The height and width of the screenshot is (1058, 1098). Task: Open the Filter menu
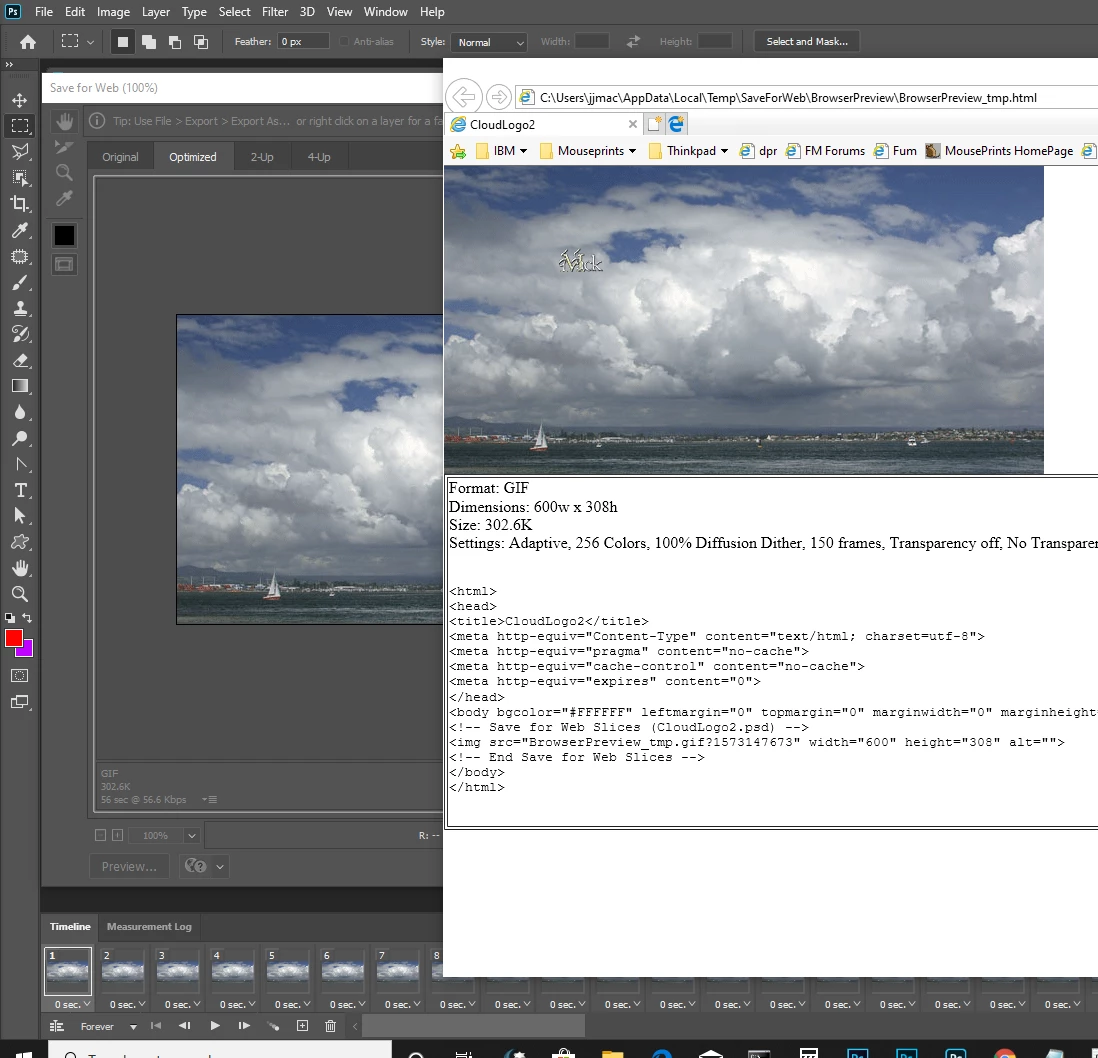274,12
